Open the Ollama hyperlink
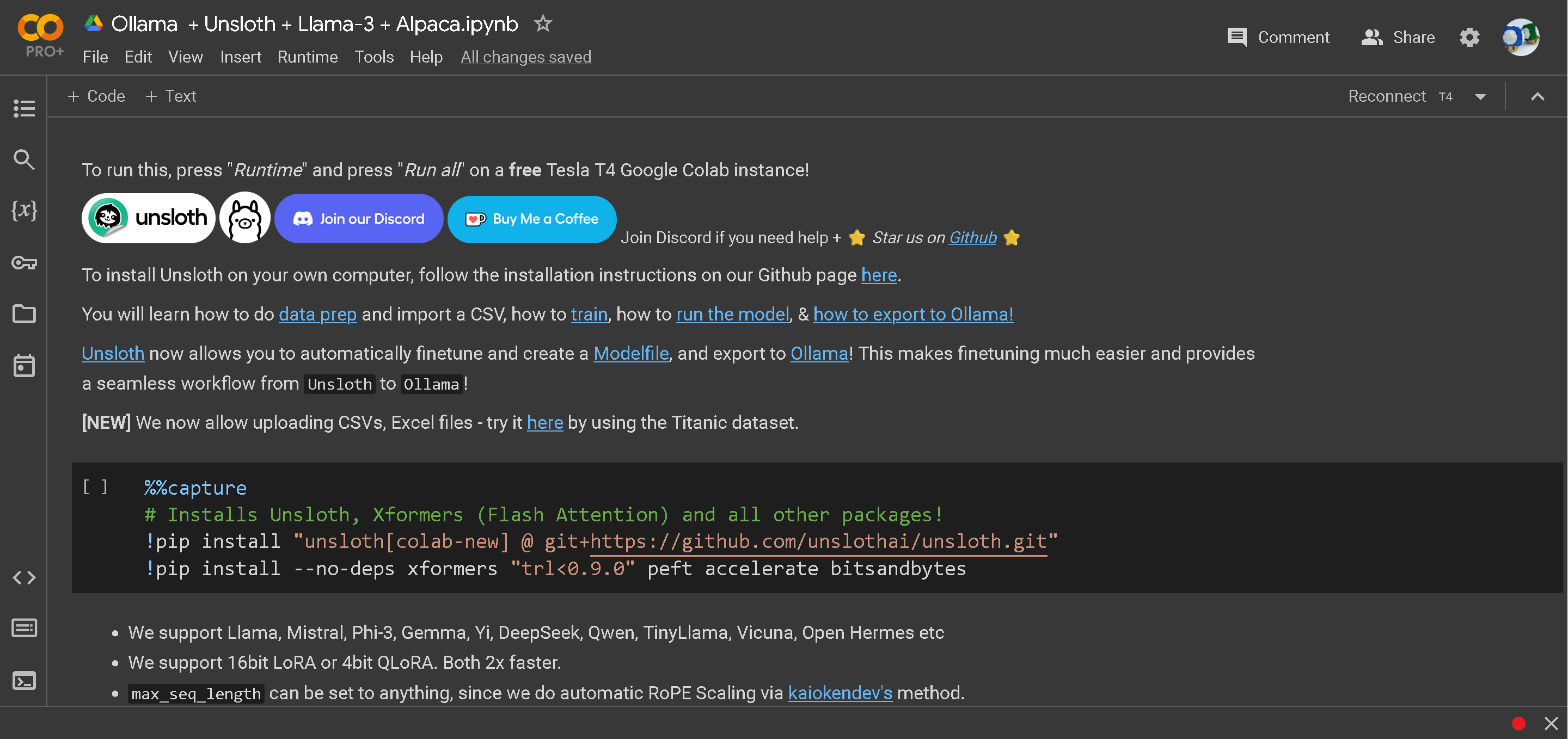The height and width of the screenshot is (739, 1568). click(819, 353)
